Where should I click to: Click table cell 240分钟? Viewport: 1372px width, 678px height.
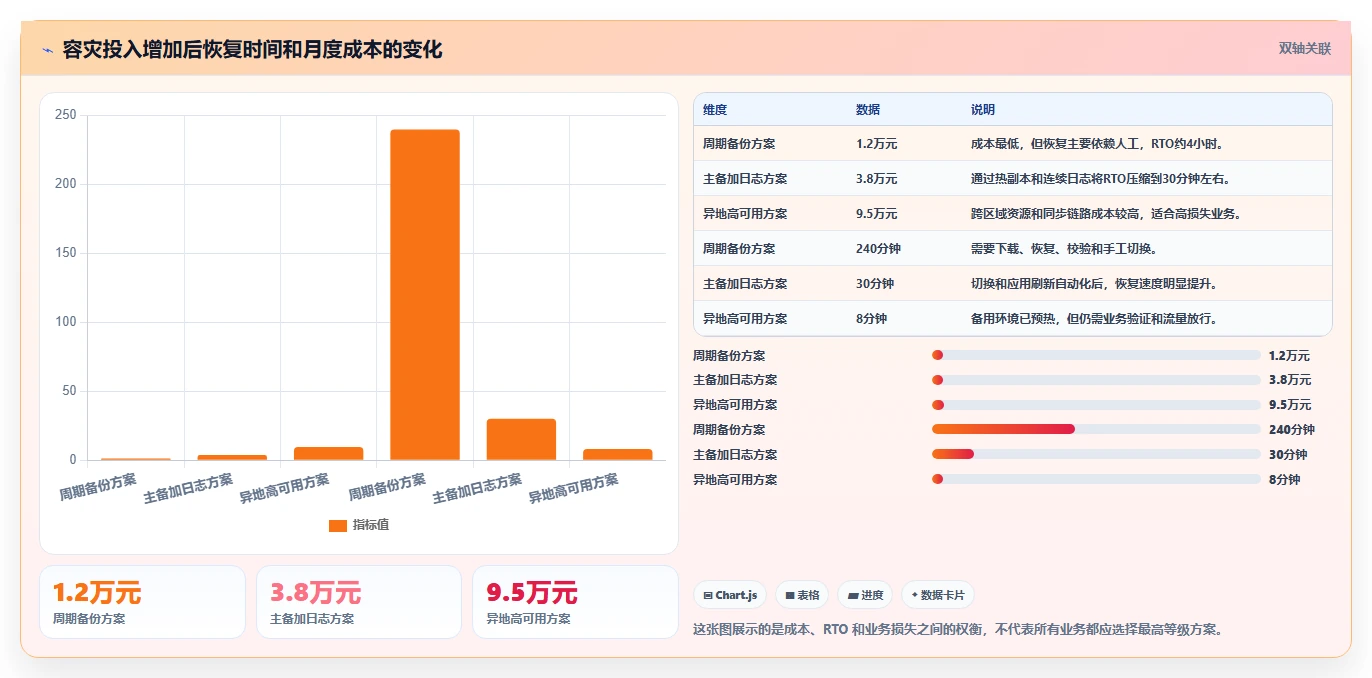(x=879, y=249)
